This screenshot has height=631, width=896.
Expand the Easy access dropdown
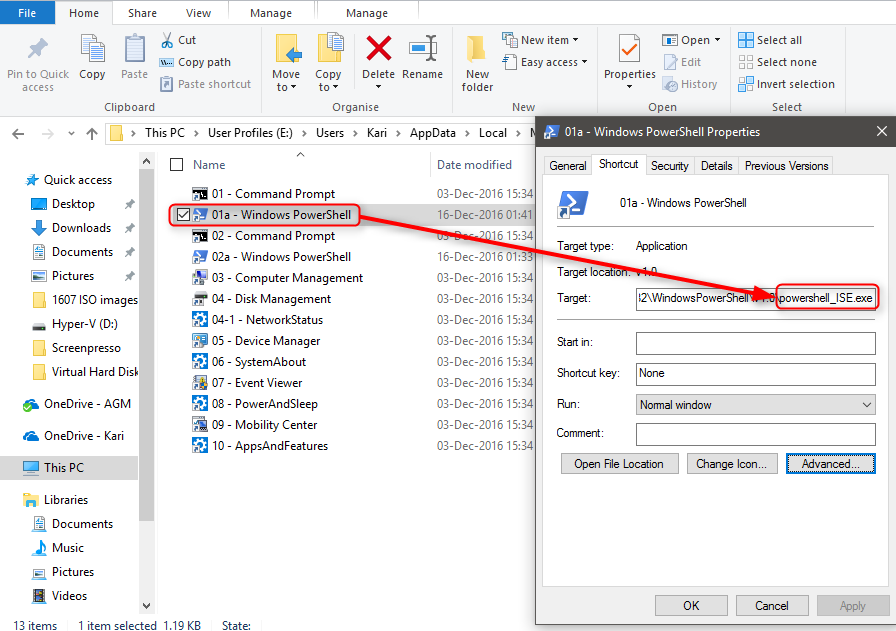click(x=585, y=62)
